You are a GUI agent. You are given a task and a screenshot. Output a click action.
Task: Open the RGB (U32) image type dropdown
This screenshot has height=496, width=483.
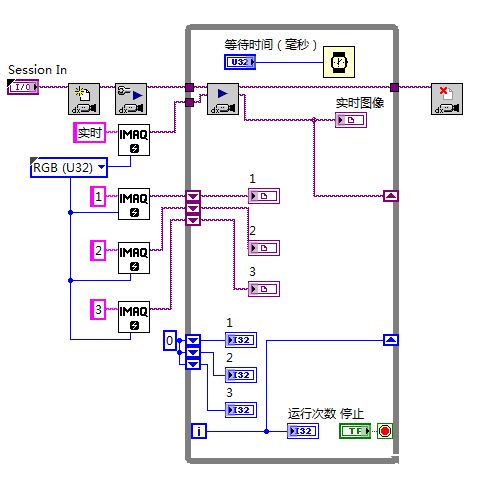point(102,167)
